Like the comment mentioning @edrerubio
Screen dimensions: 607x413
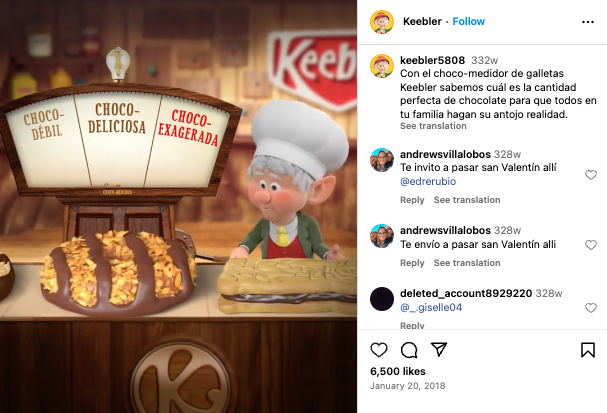pos(591,175)
